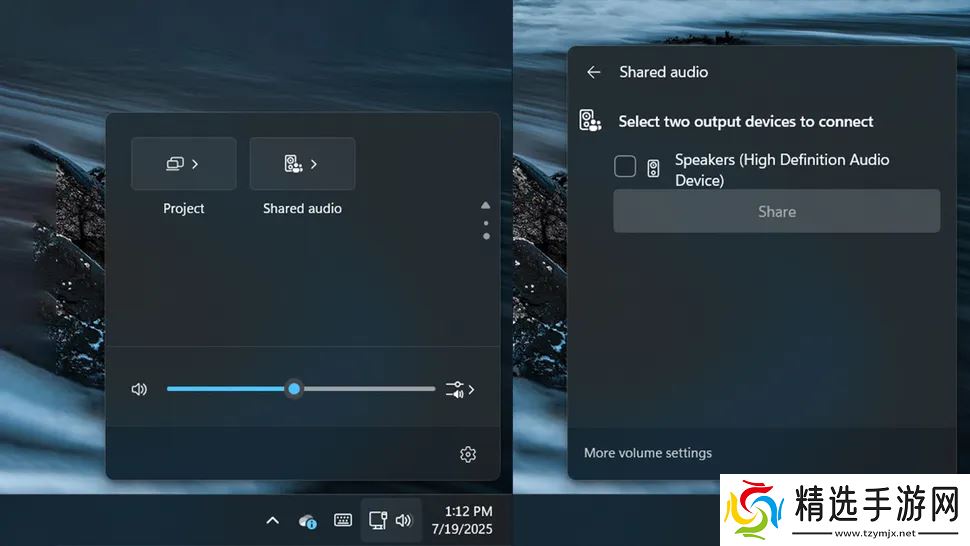Open the Project display options tile
Screen dimensions: 970x546
point(183,164)
